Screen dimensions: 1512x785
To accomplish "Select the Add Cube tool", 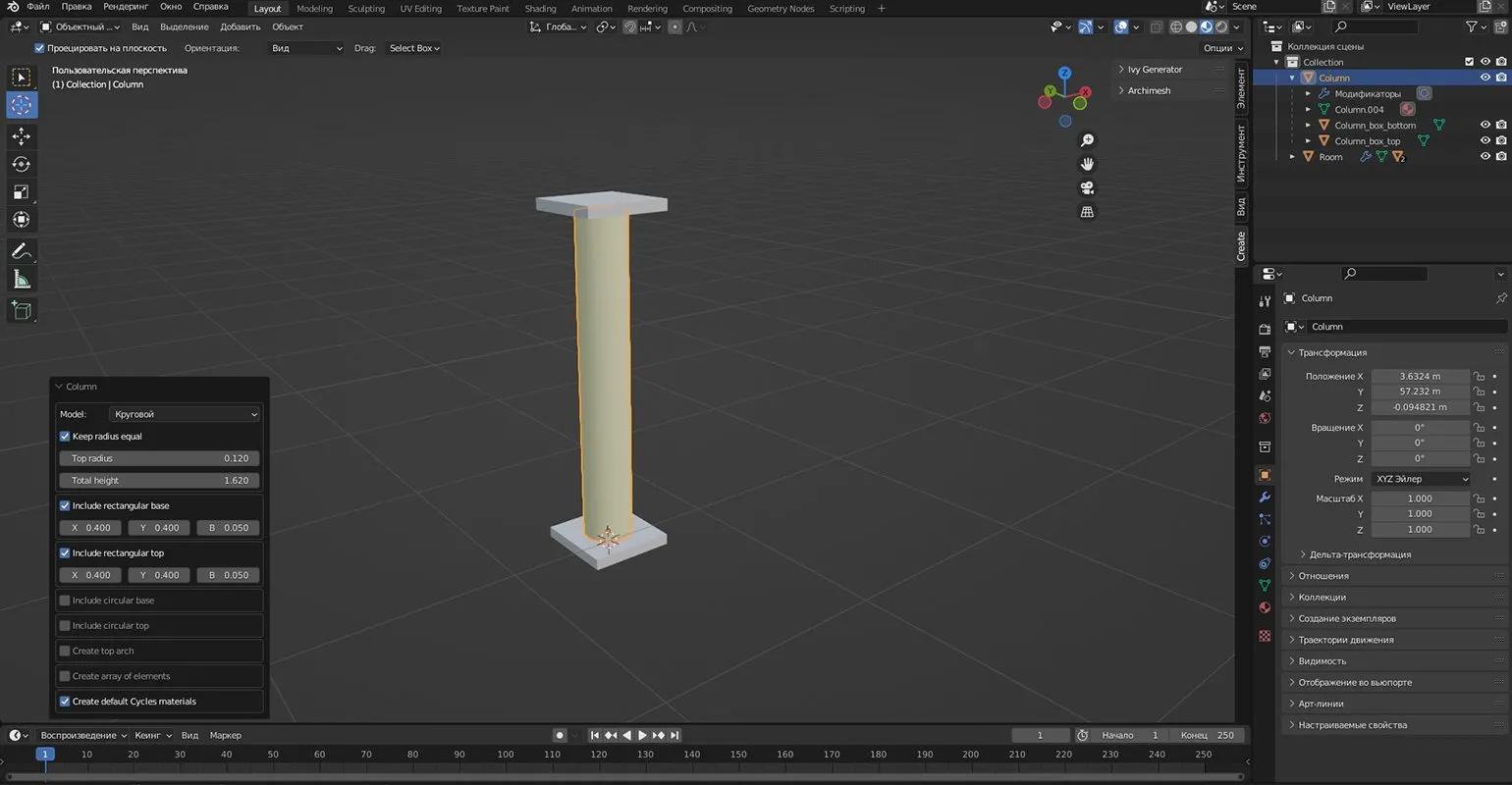I will [21, 311].
